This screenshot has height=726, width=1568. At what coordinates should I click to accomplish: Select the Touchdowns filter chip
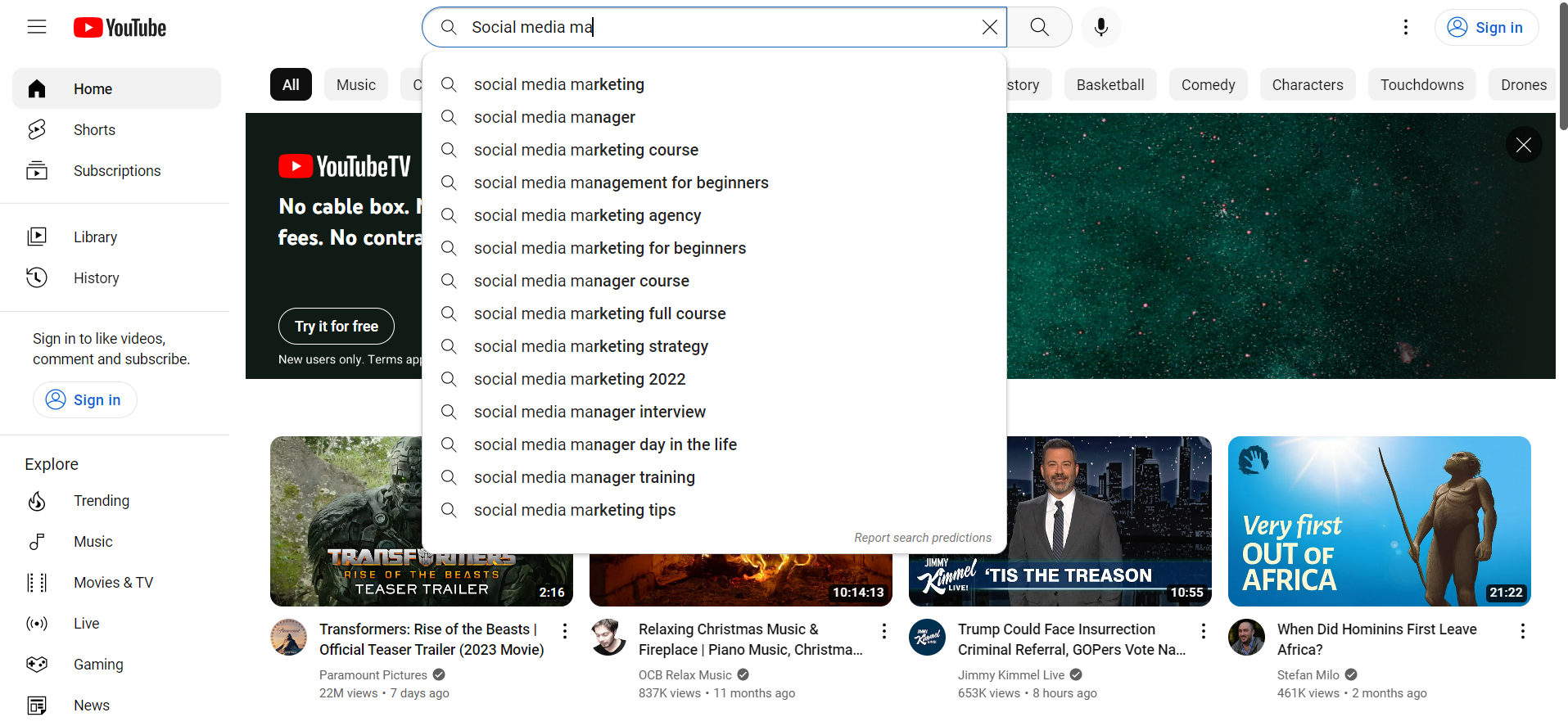(1421, 84)
